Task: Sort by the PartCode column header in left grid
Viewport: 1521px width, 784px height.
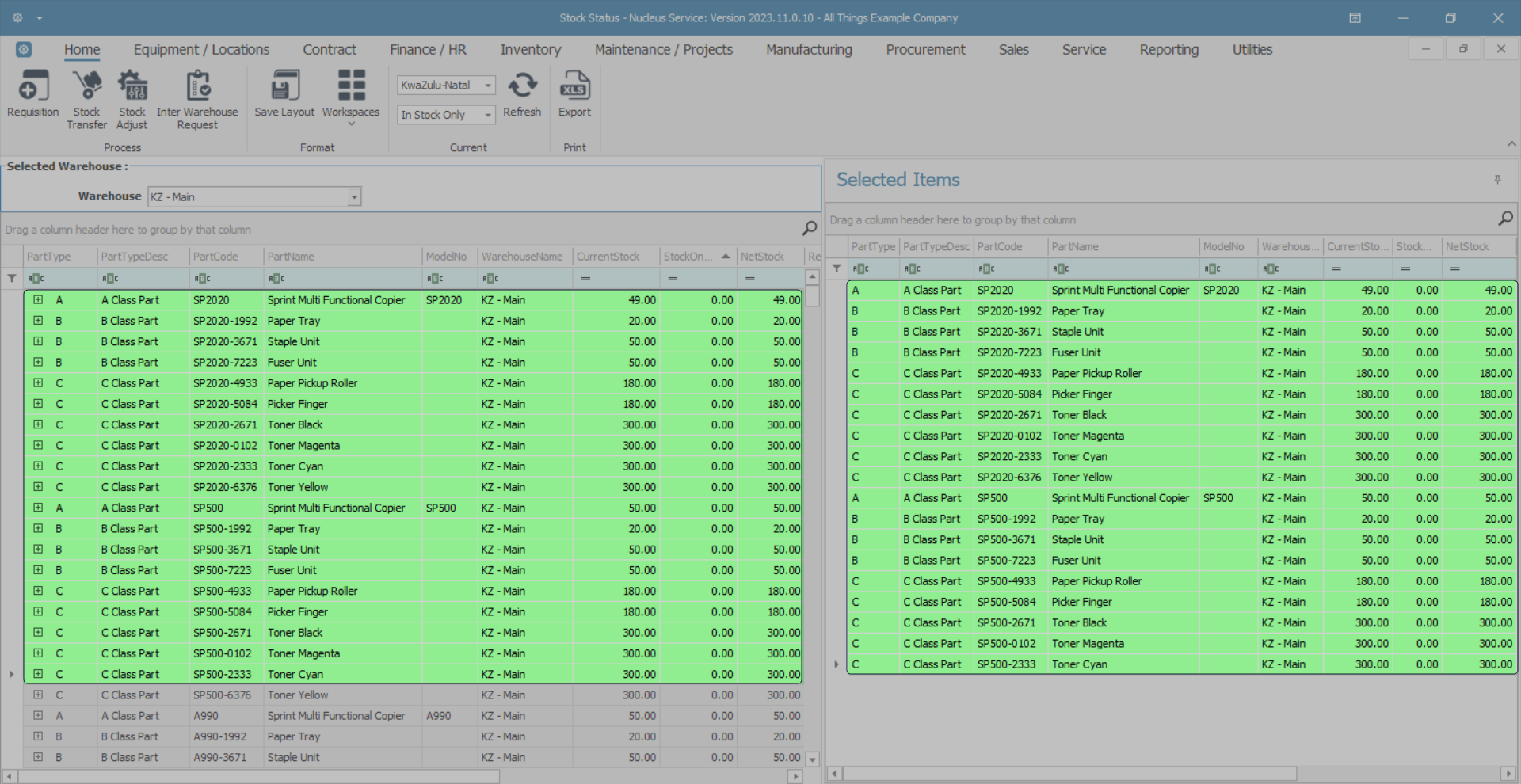Action: (x=215, y=257)
